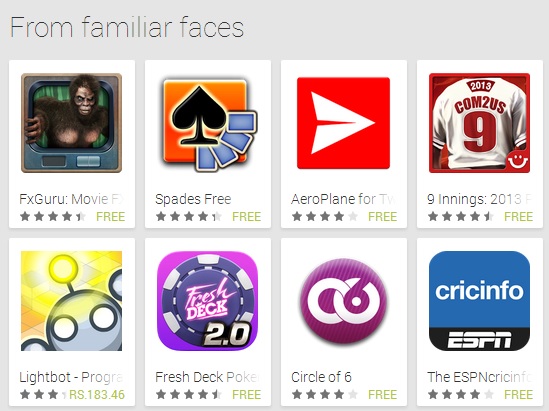549x411 pixels.
Task: Click the From familiar faces heading
Action: pyautogui.click(x=127, y=27)
